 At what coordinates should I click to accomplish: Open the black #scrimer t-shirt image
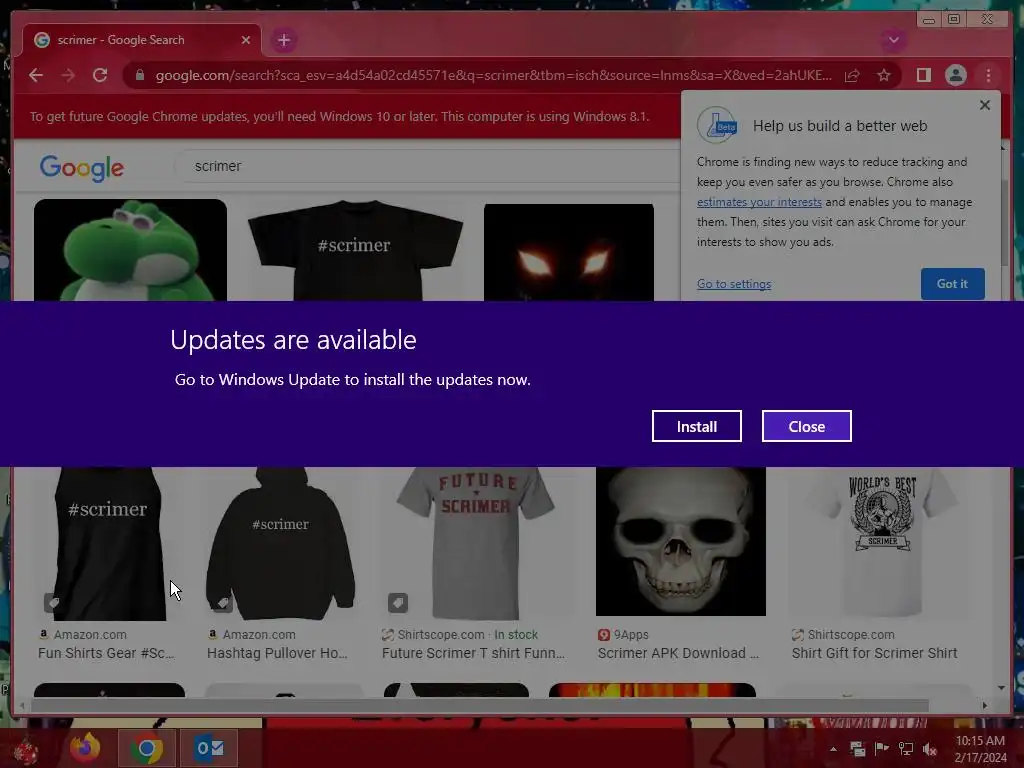click(355, 250)
